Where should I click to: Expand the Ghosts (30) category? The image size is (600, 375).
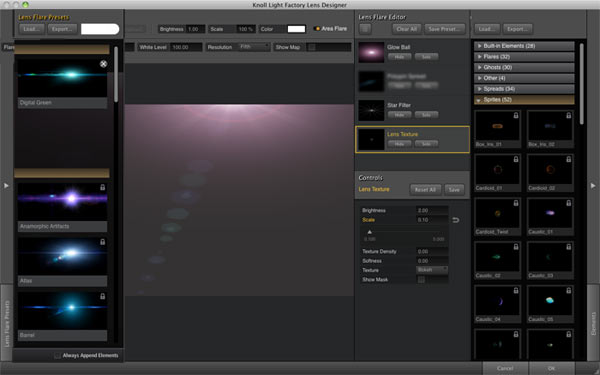(524, 67)
